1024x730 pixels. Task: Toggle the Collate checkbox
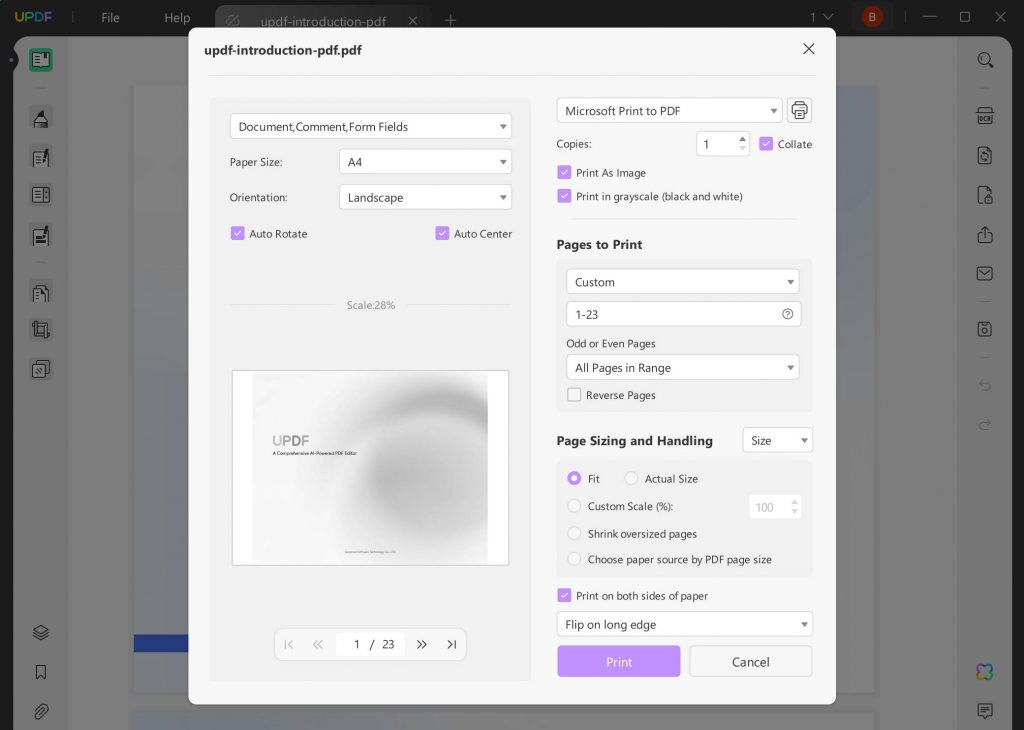pos(766,144)
